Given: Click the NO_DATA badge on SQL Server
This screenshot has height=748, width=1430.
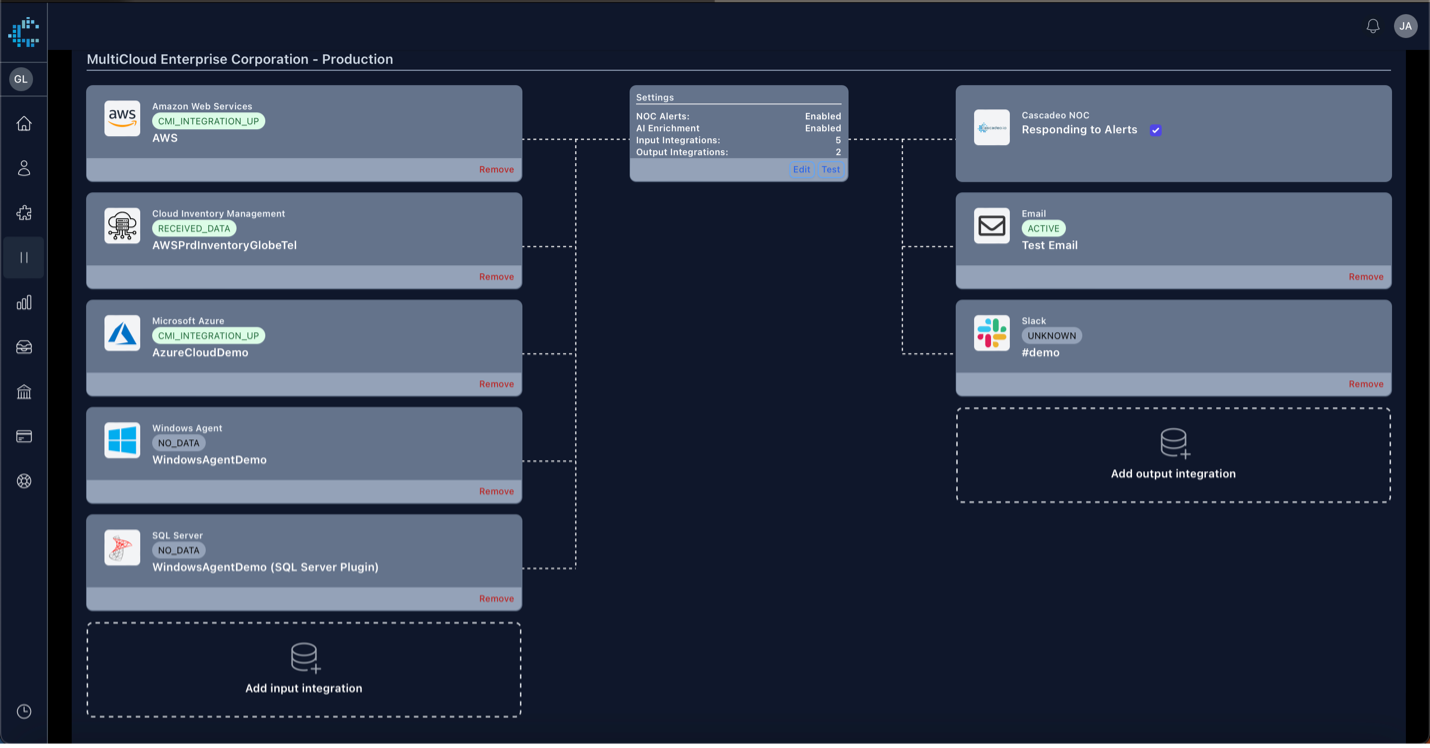Looking at the screenshot, I should (x=179, y=550).
